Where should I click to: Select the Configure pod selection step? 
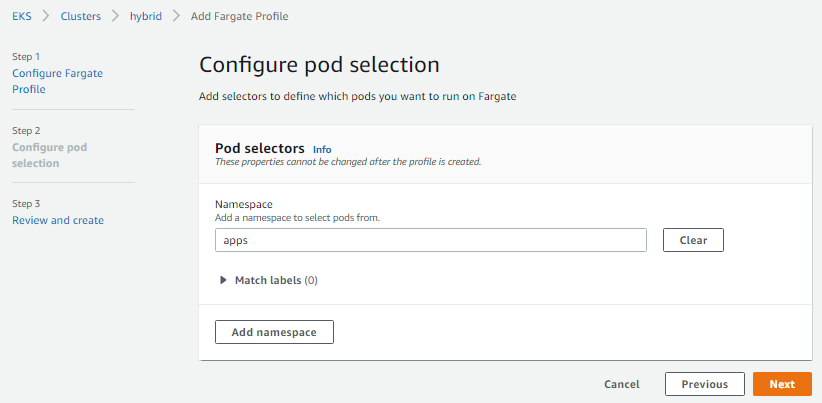[x=50, y=155]
